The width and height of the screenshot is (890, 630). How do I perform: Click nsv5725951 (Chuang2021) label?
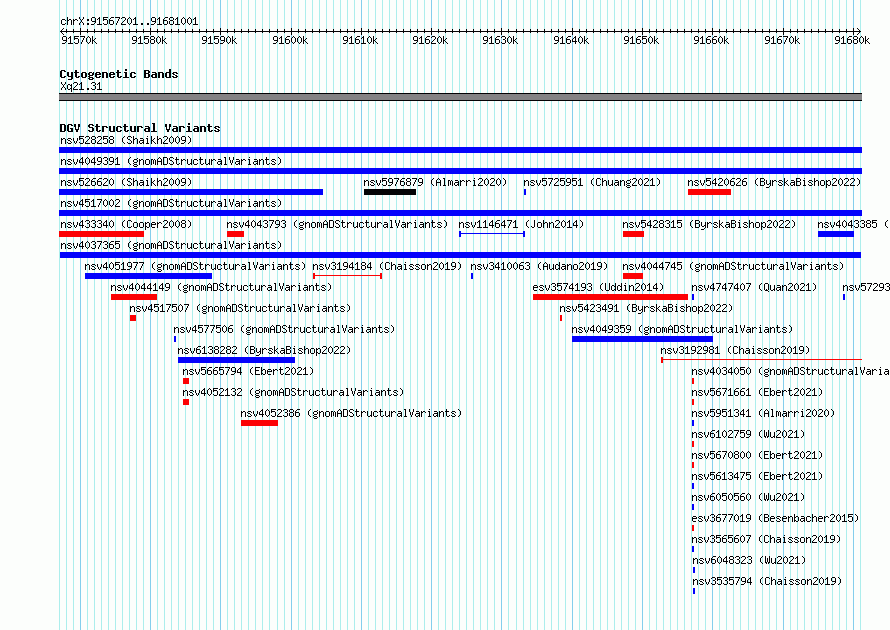tap(592, 182)
